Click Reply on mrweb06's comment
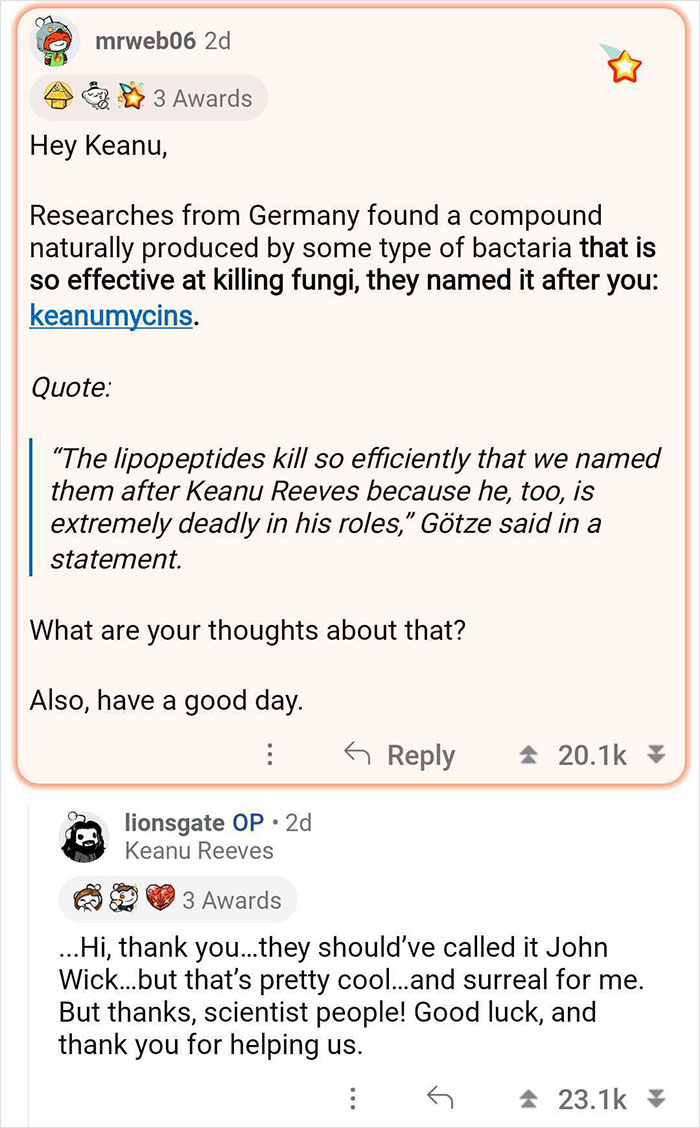 [x=400, y=755]
